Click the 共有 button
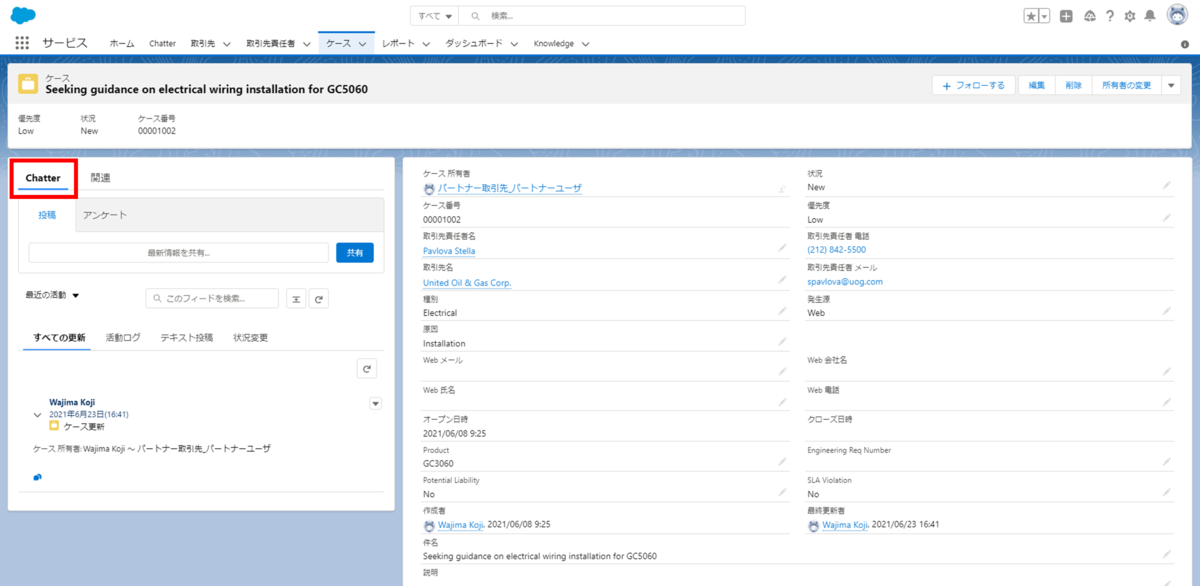The width and height of the screenshot is (1200, 586). [355, 253]
